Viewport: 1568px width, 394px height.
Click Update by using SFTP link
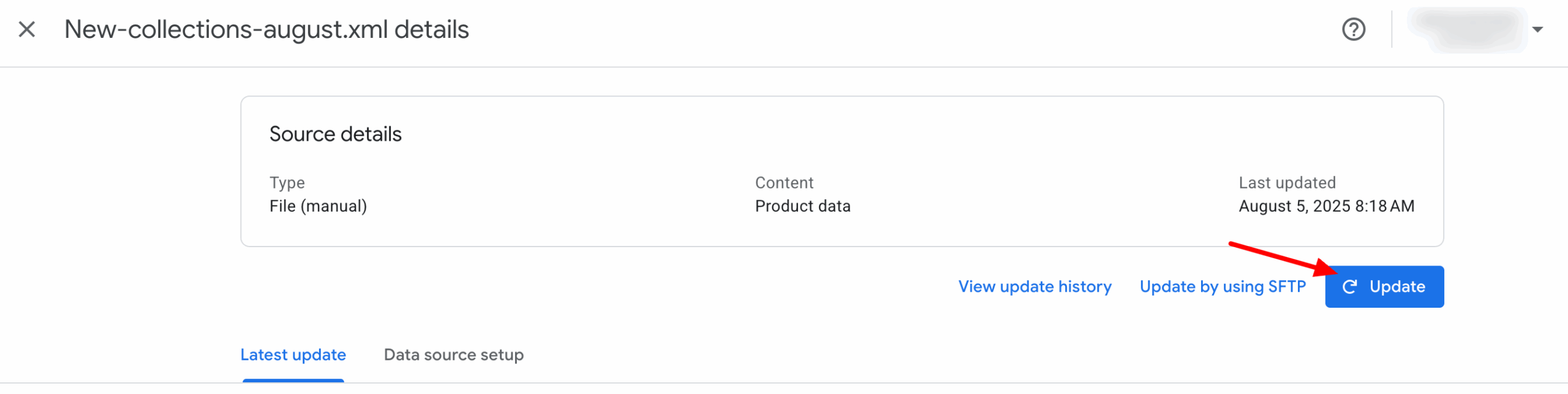point(1222,286)
